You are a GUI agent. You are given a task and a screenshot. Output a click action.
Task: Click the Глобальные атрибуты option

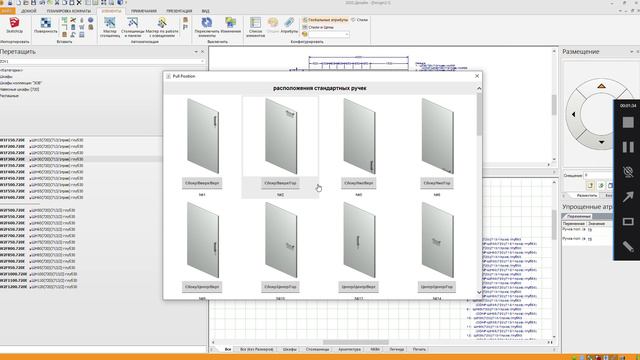325,20
